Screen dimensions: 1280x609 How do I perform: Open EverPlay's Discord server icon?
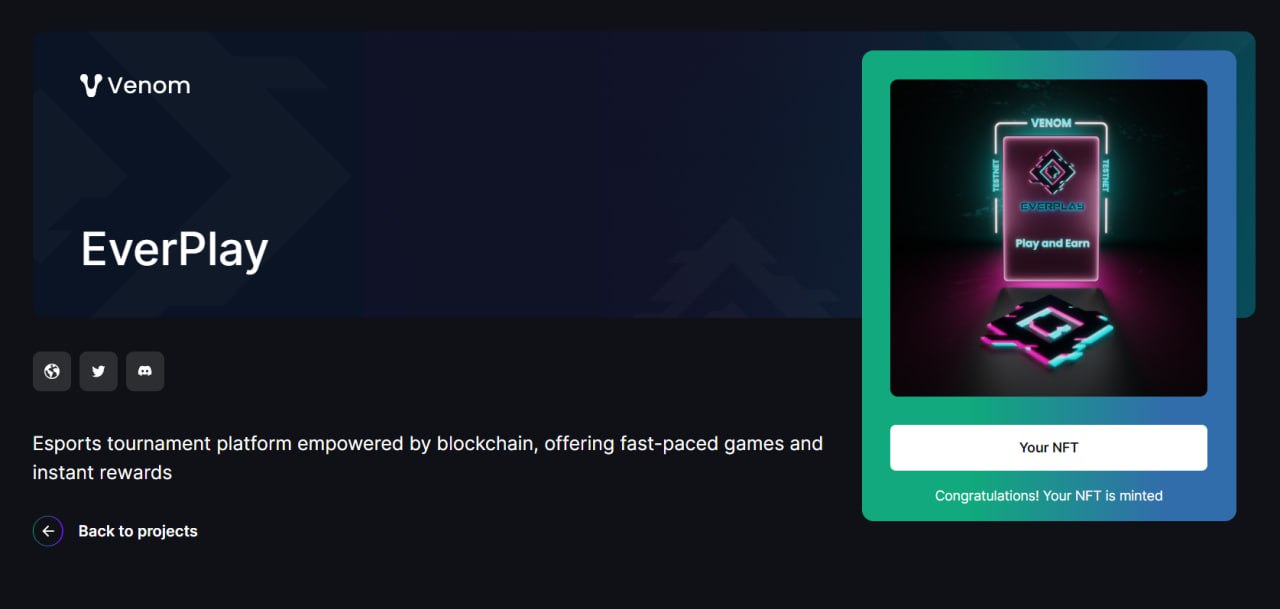point(145,371)
